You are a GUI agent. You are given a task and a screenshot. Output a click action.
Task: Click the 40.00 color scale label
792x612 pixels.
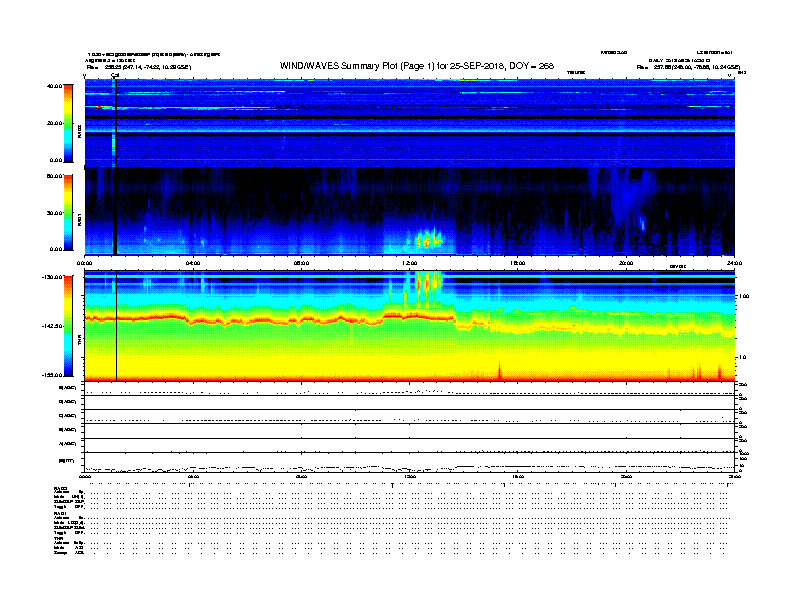55,86
